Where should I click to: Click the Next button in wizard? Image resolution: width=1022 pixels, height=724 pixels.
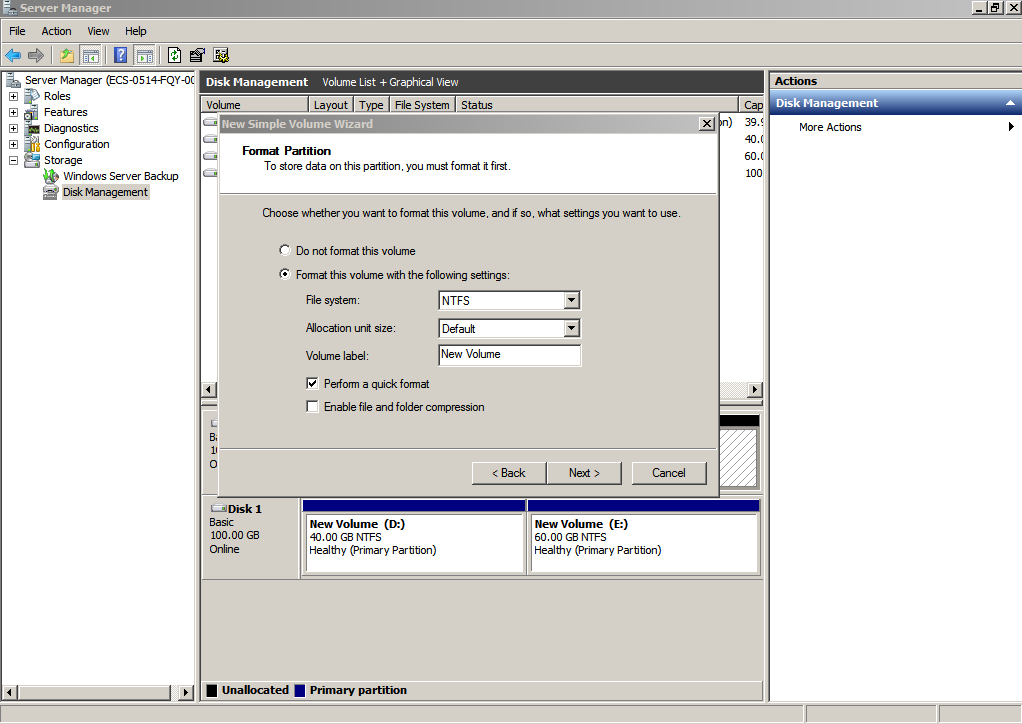click(584, 473)
